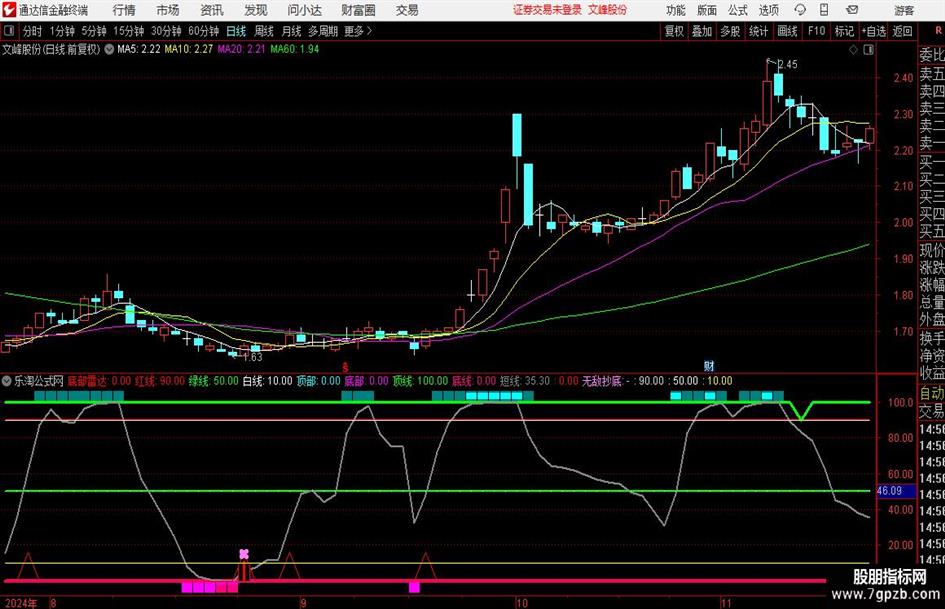Click the 标记 mark button
Viewport: 945px width, 609px height.
click(x=844, y=31)
